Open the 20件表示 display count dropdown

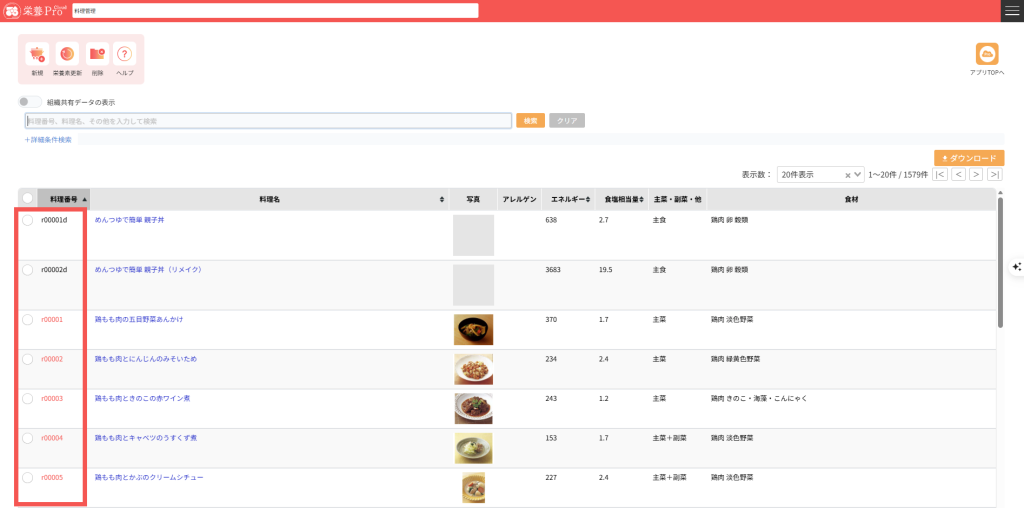click(820, 174)
